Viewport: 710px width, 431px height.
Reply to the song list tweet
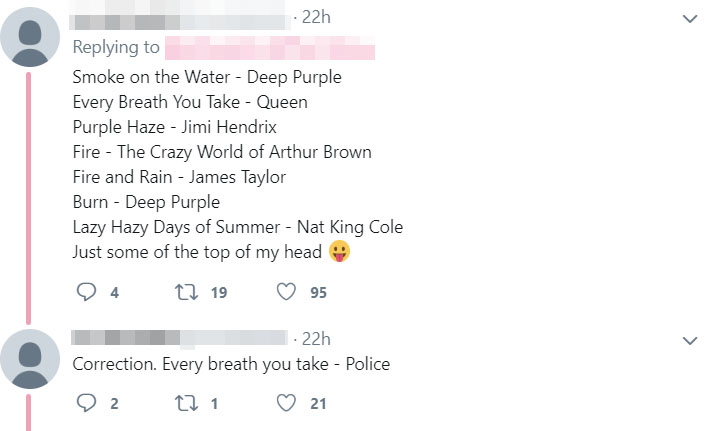click(x=85, y=293)
